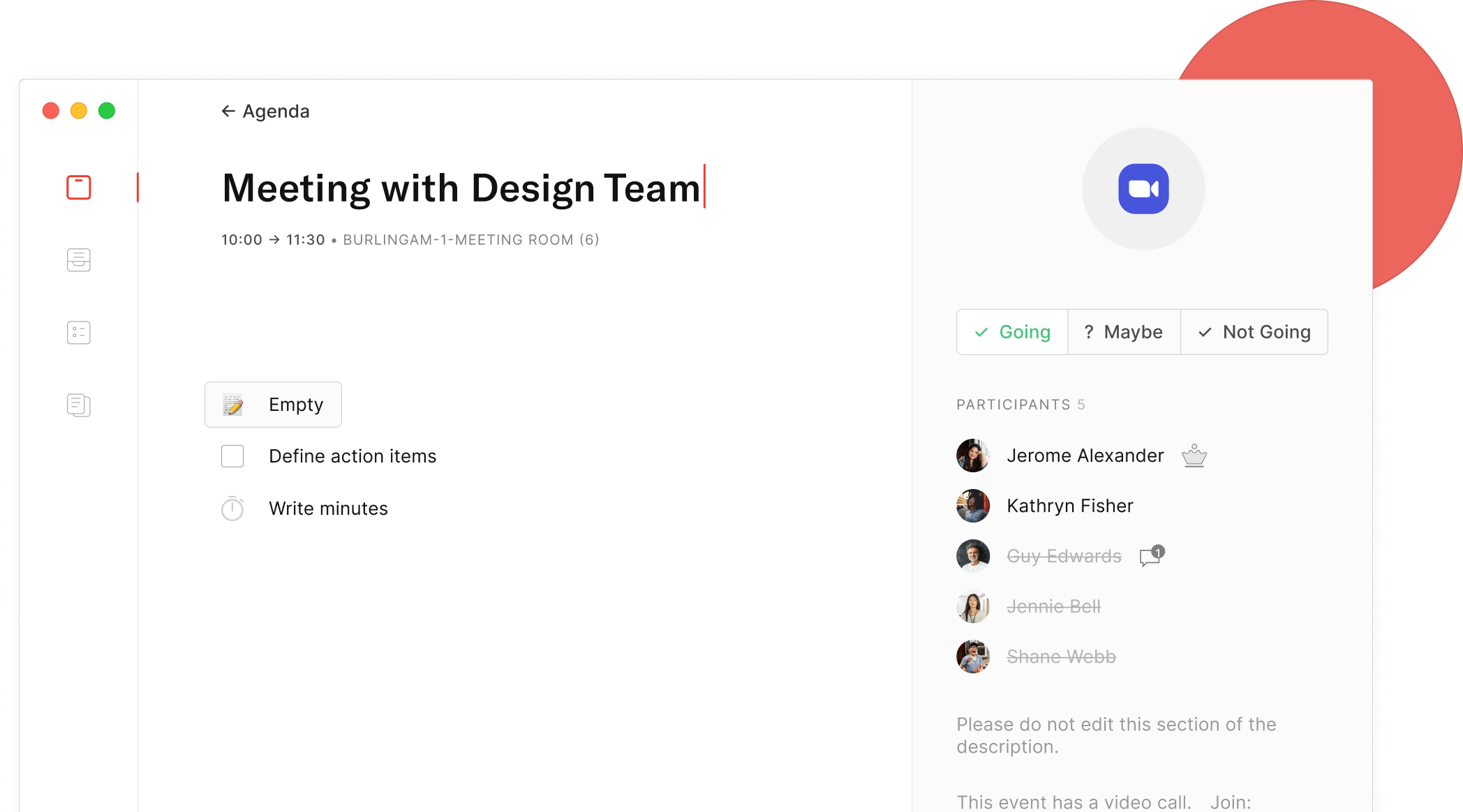Click Guy Edwards' avatar
Screen dimensions: 1463x812
[x=973, y=556]
